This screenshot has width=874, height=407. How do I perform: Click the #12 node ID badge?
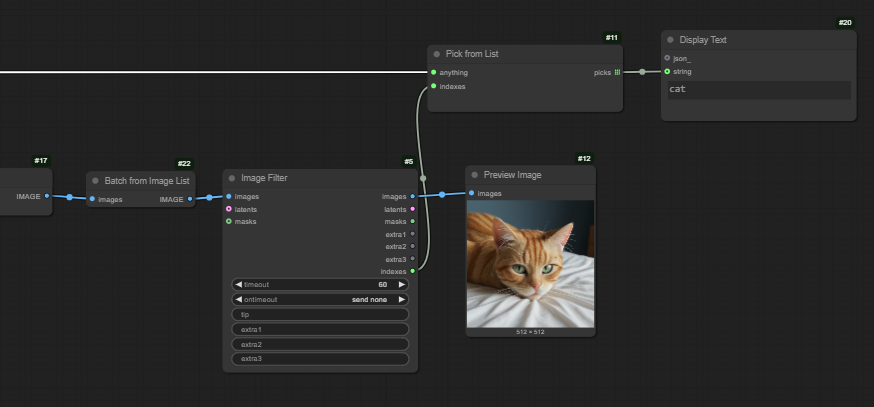click(584, 158)
